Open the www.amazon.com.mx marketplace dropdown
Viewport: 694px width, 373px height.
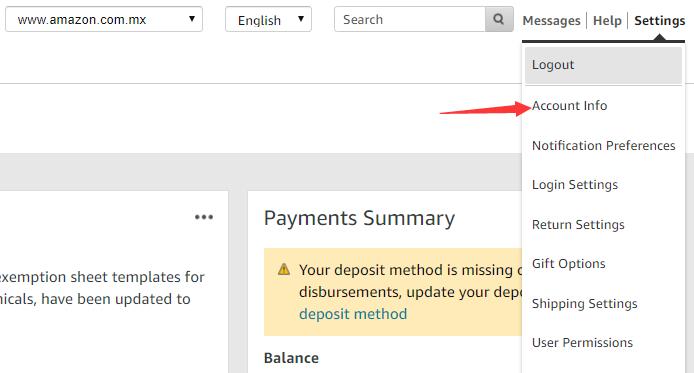(x=104, y=19)
